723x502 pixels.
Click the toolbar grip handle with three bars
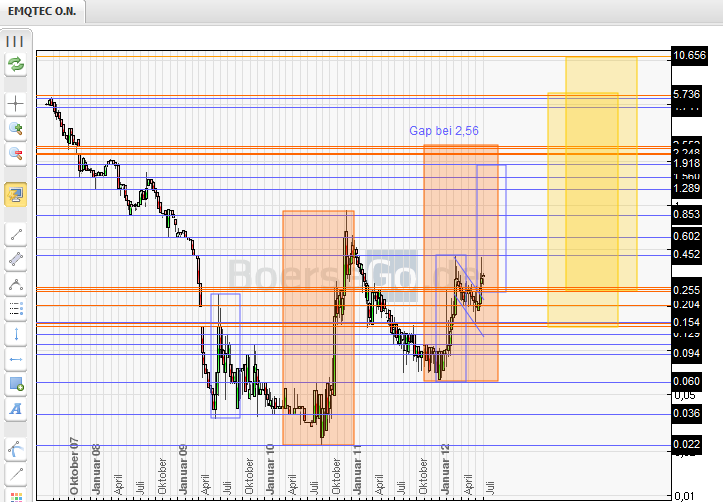15,41
